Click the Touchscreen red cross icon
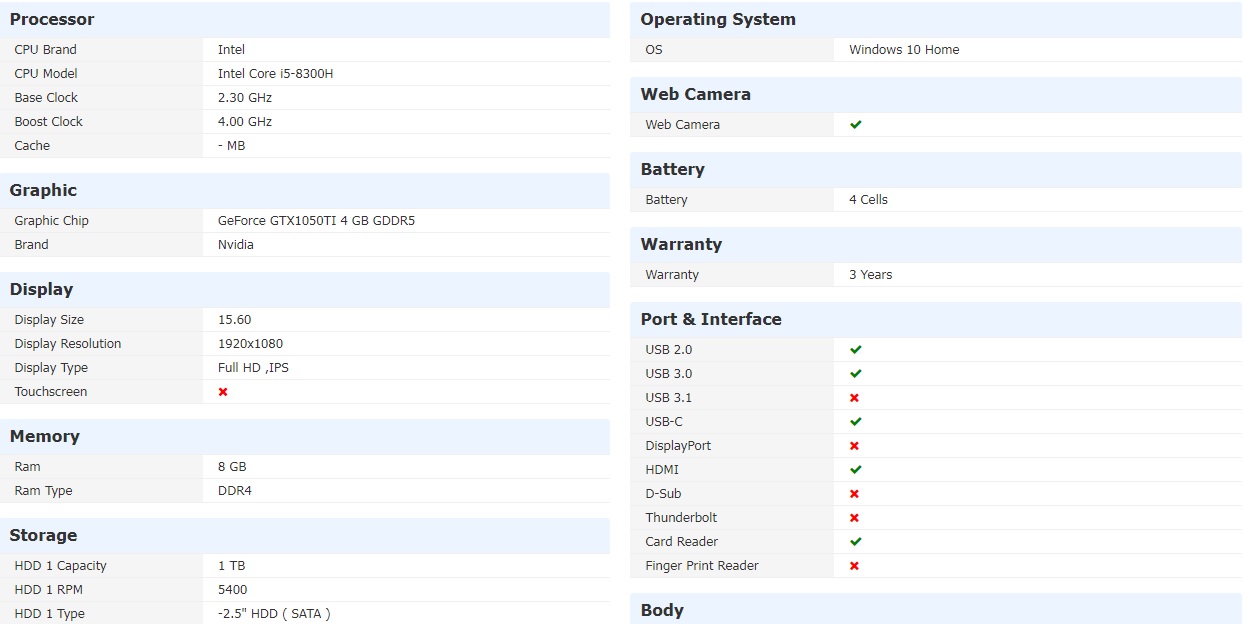The width and height of the screenshot is (1244, 624). point(223,392)
